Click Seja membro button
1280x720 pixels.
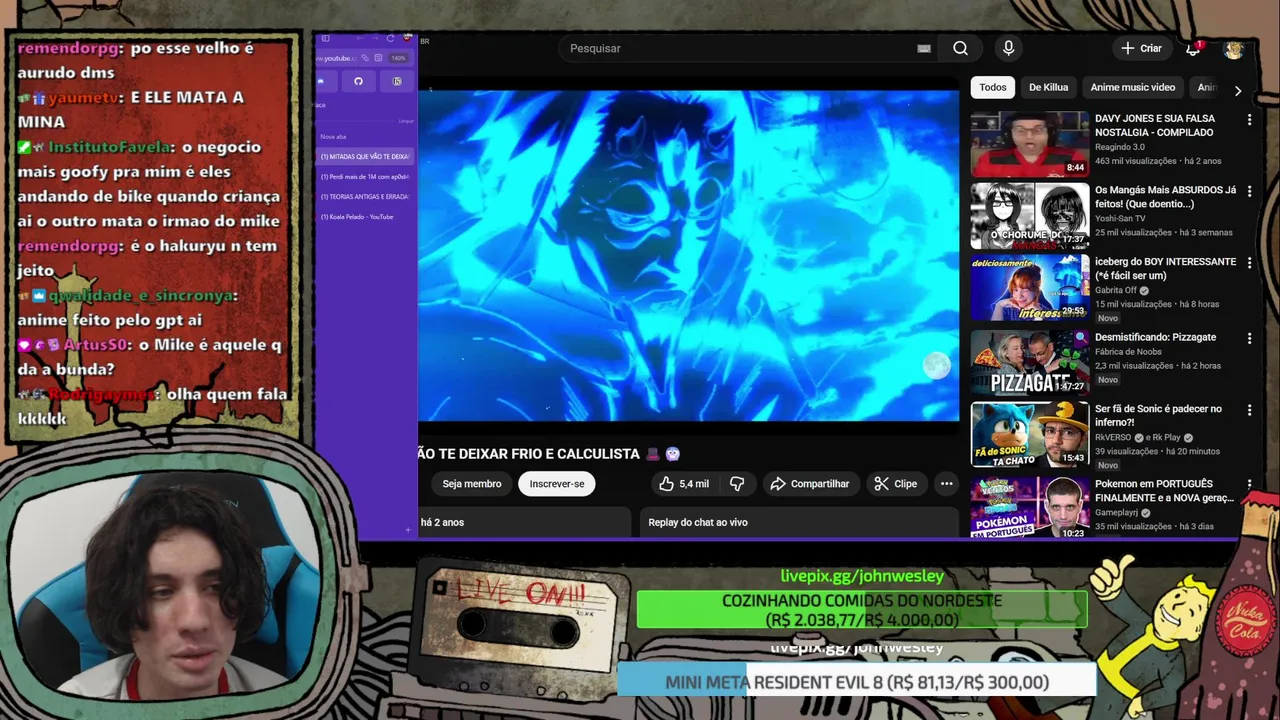[x=472, y=484]
